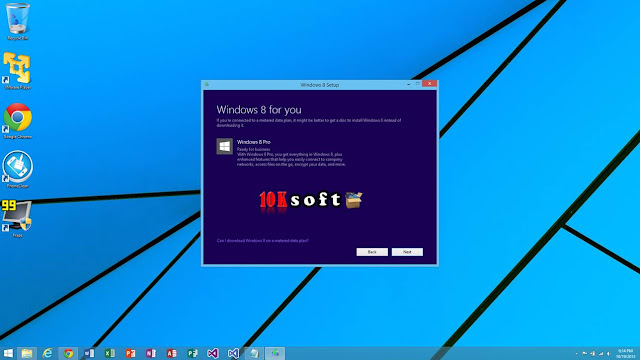Screen dimensions: 640x360
Task: Launch Excel from the taskbar
Action: [110, 353]
